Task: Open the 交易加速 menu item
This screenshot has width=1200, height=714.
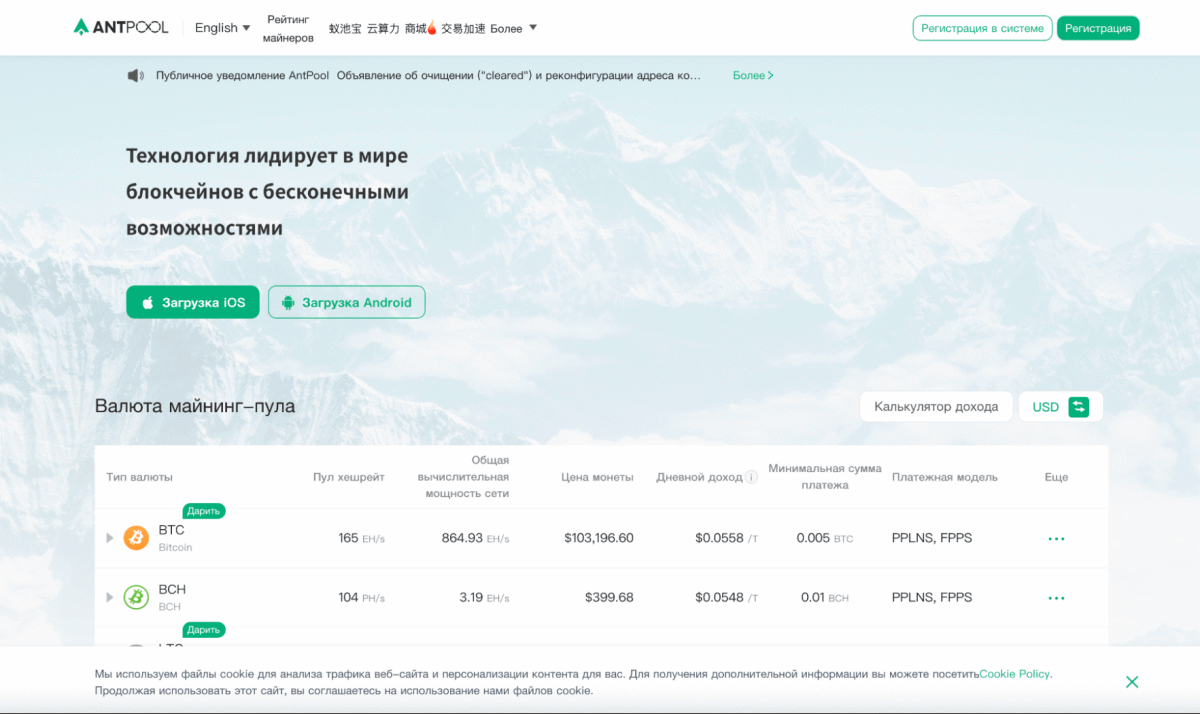Action: 463,28
